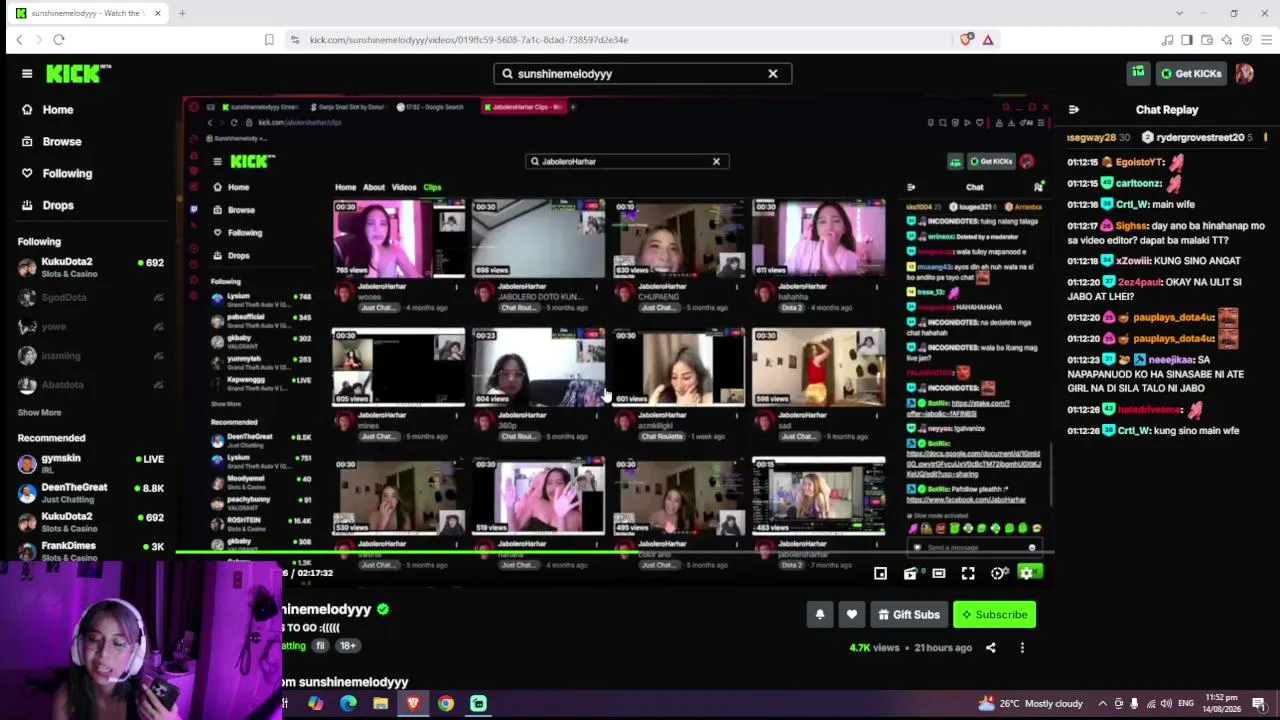Screen dimensions: 1280x720
Task: Open a new browser tab
Action: [182, 13]
